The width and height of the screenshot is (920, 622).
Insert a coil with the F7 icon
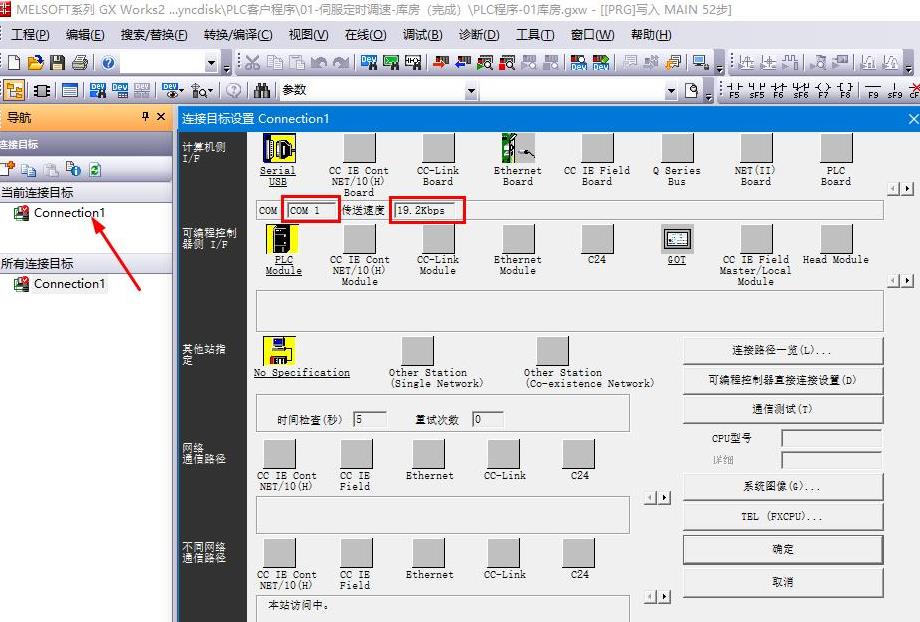click(823, 90)
